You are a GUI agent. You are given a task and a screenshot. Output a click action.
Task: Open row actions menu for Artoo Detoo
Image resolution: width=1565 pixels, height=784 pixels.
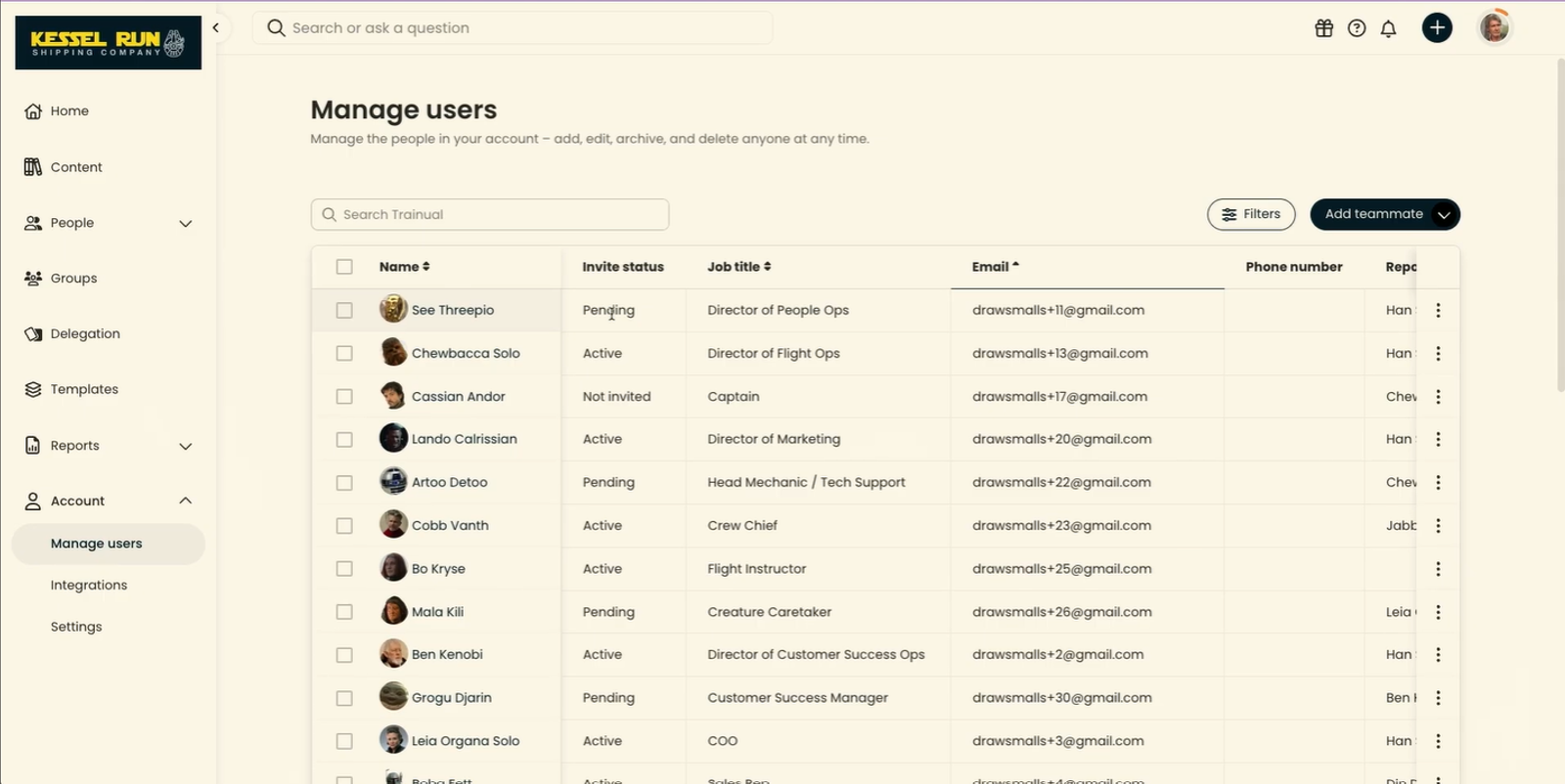point(1438,482)
